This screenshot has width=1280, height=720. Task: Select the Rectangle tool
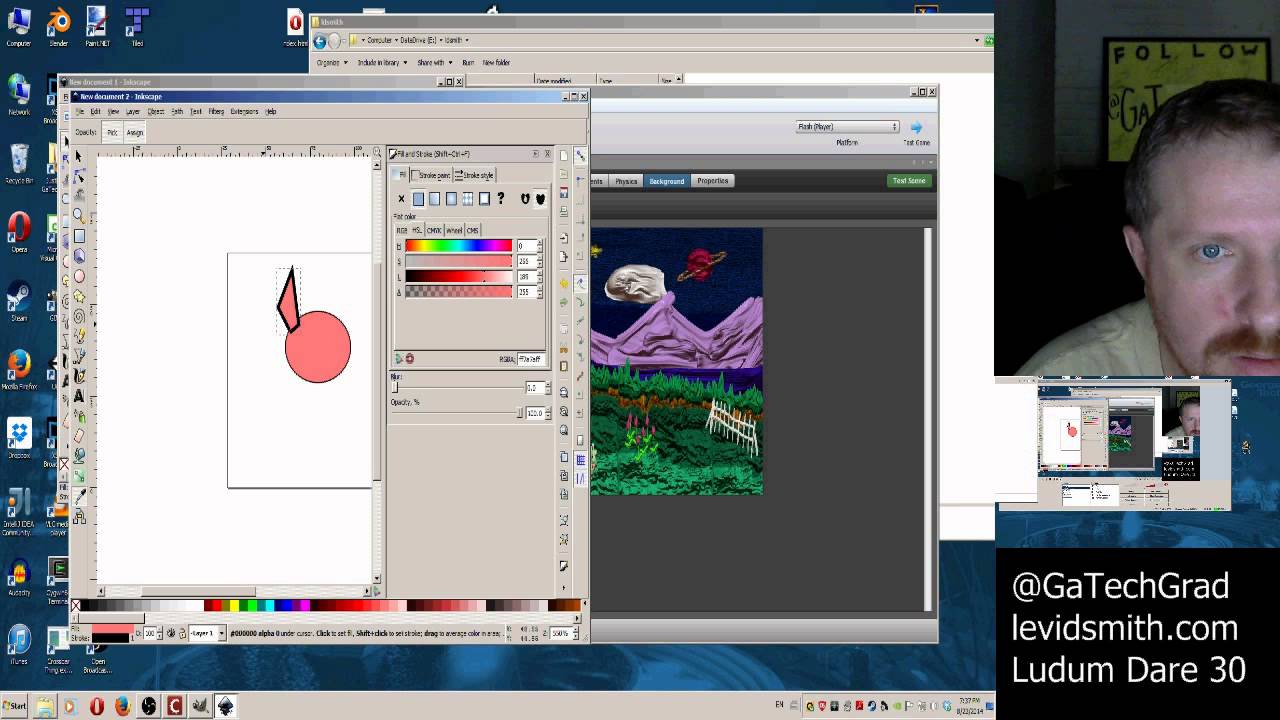(79, 236)
